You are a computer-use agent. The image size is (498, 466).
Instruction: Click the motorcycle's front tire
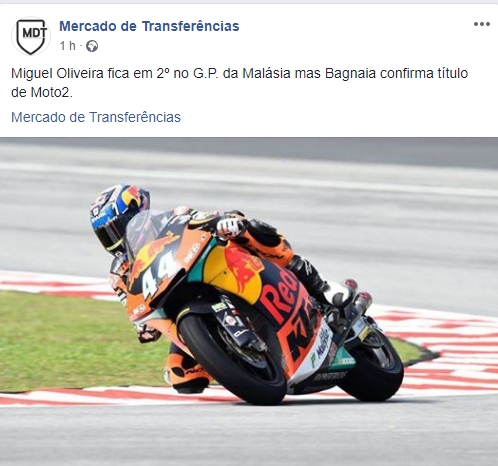[x=231, y=353]
